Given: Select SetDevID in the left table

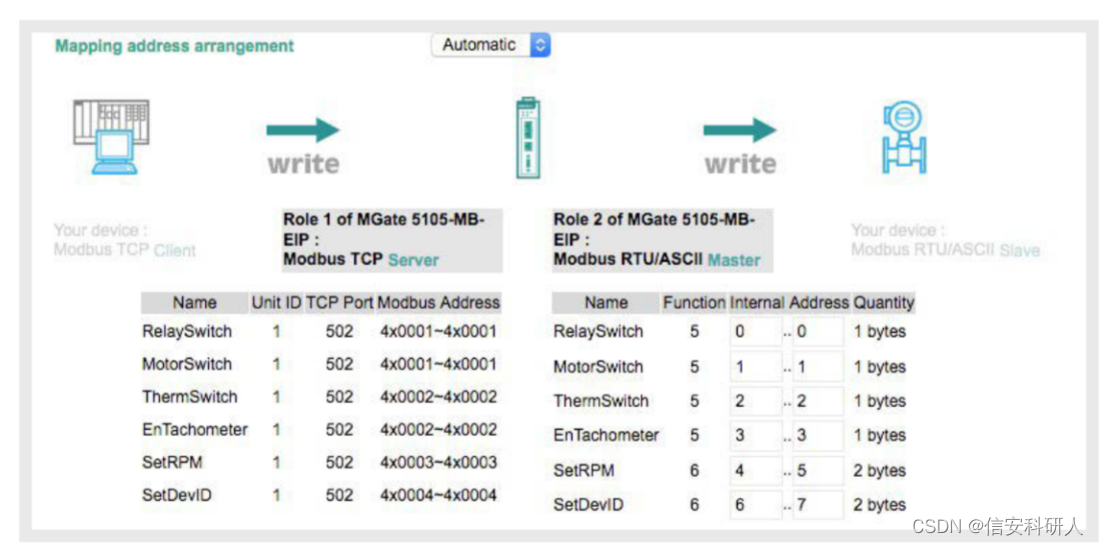Looking at the screenshot, I should click(177, 496).
